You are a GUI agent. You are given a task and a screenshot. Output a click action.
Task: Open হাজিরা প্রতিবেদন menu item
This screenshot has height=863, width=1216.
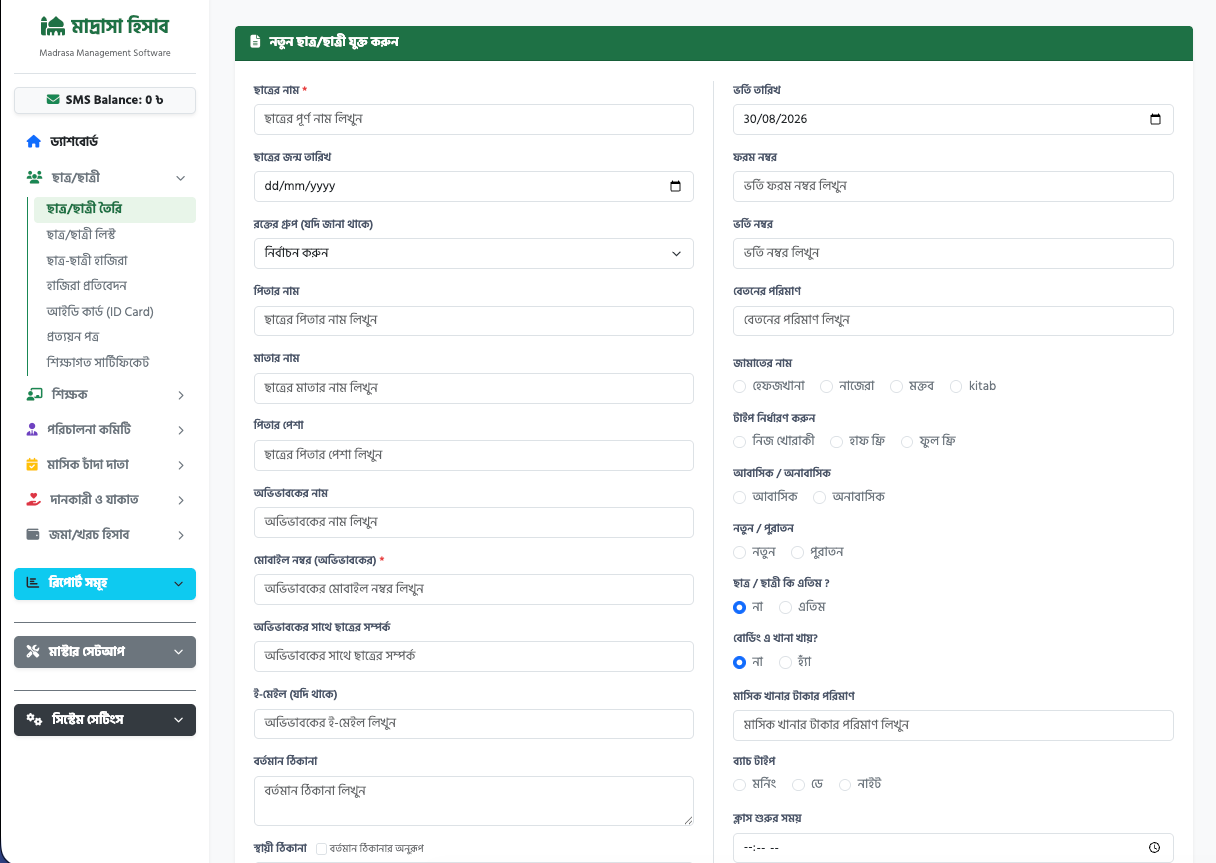[x=87, y=286]
